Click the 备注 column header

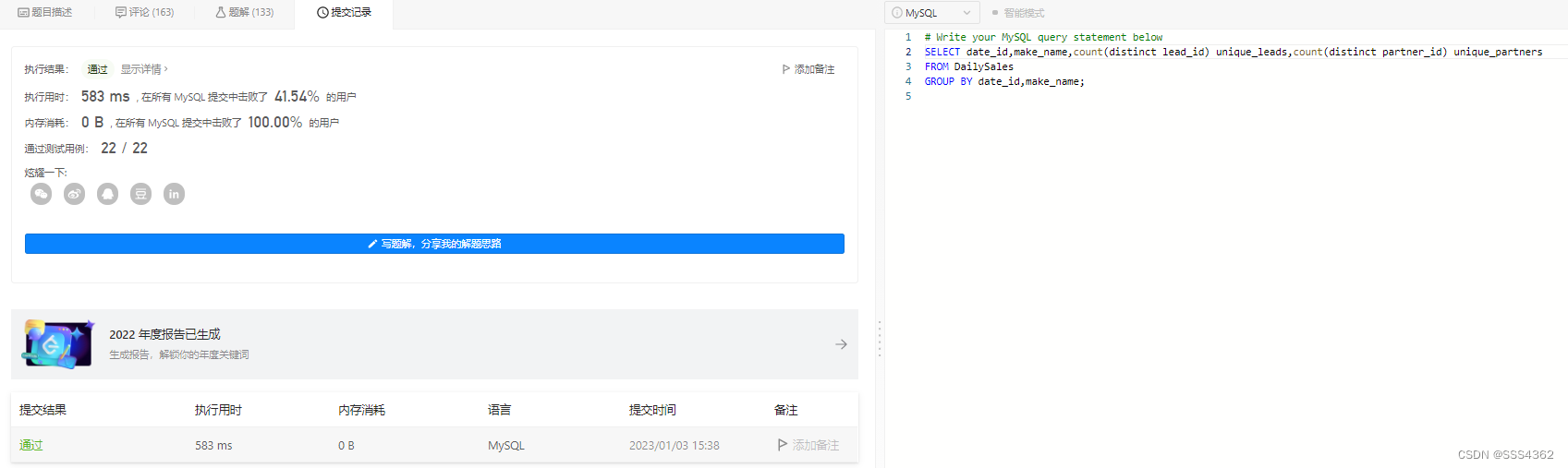[786, 410]
